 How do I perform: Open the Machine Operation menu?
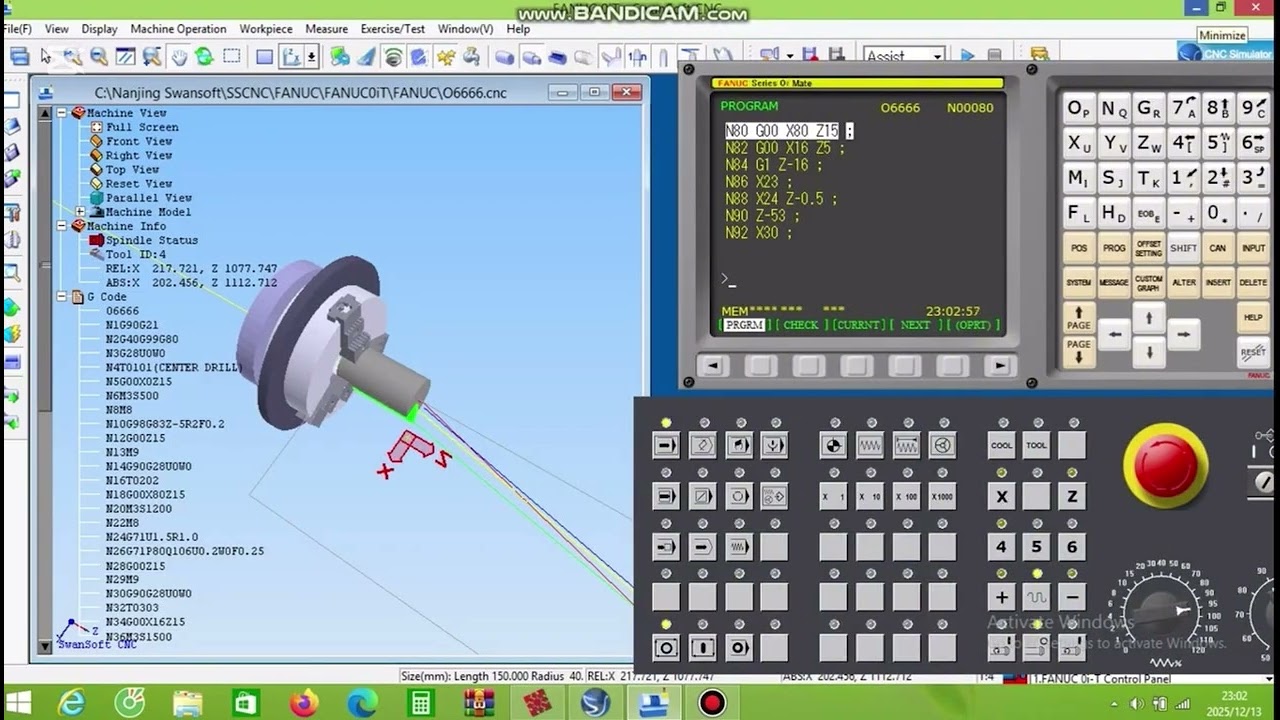tap(178, 29)
